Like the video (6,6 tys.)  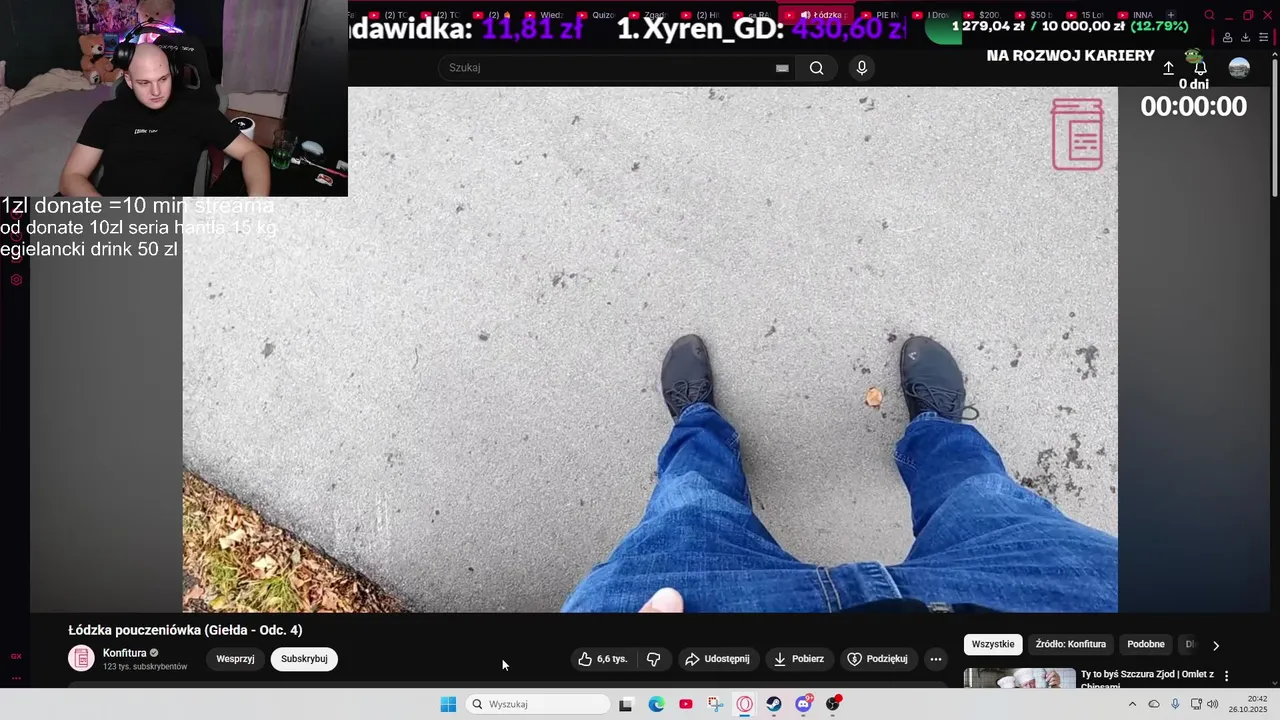603,659
